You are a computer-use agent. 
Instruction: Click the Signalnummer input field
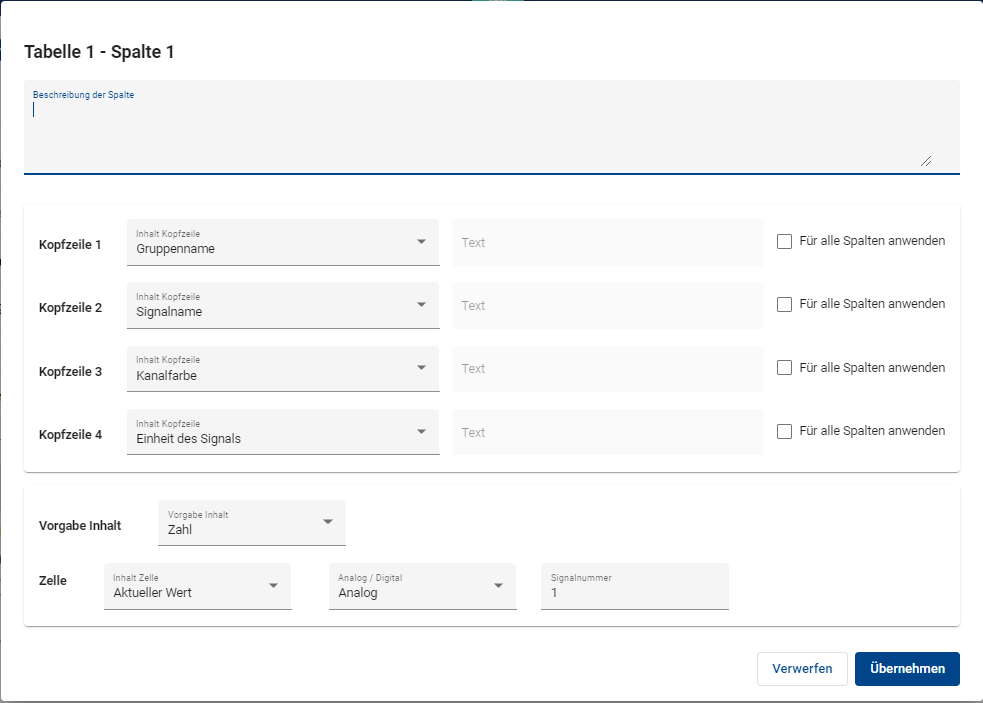[634, 592]
